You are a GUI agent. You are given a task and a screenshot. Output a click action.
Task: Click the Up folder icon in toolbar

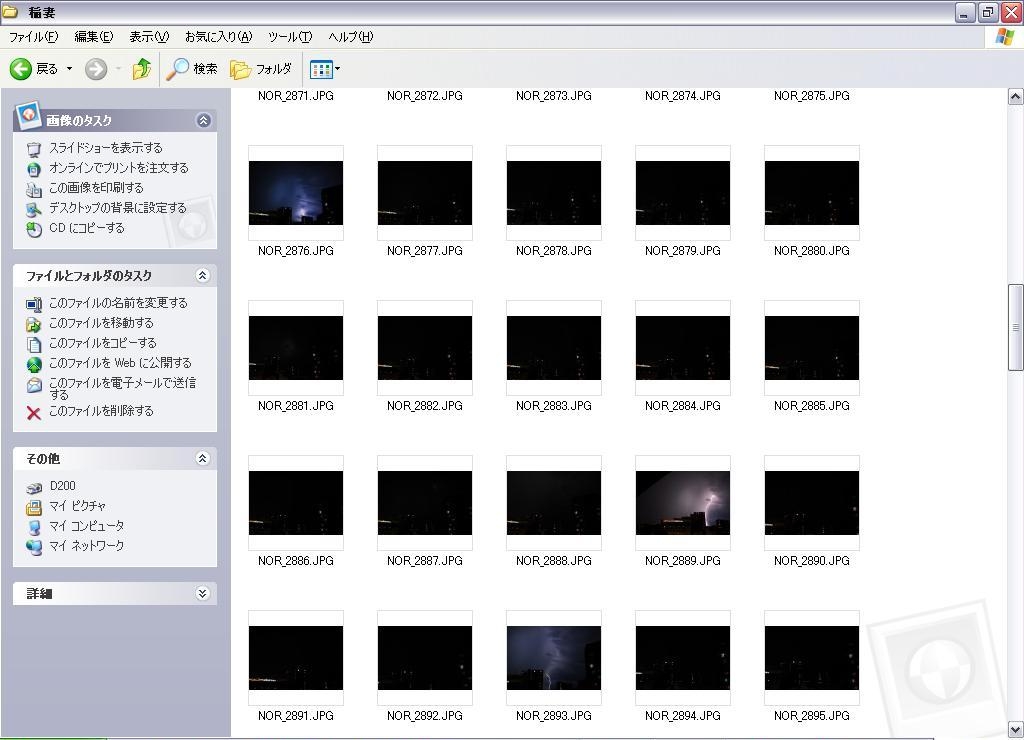pyautogui.click(x=141, y=69)
